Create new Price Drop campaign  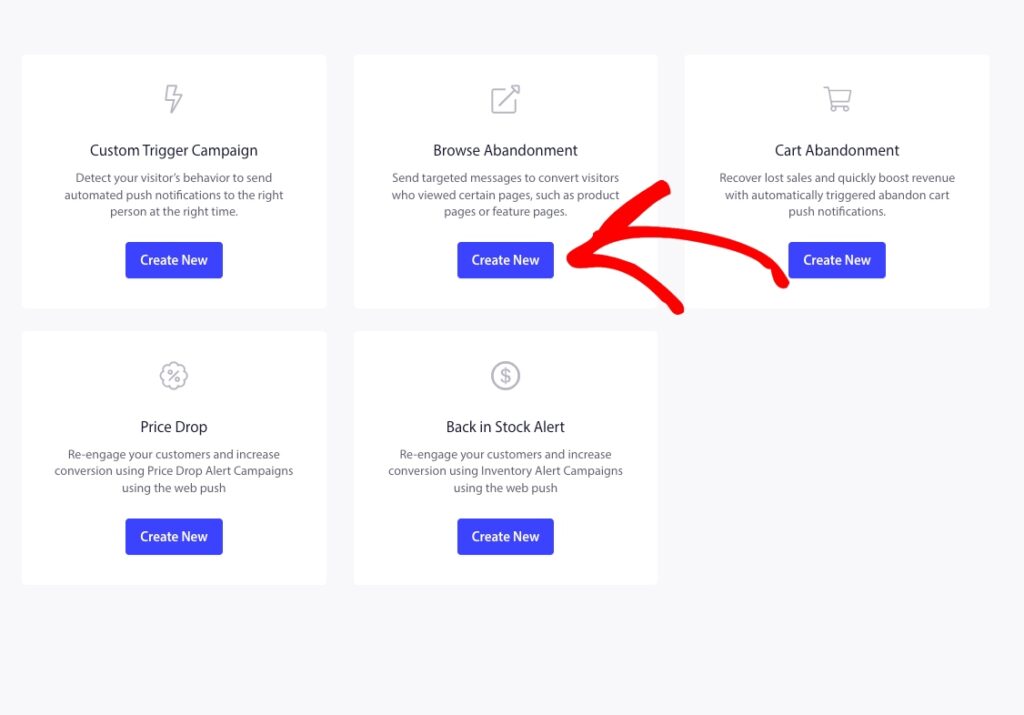click(x=174, y=537)
